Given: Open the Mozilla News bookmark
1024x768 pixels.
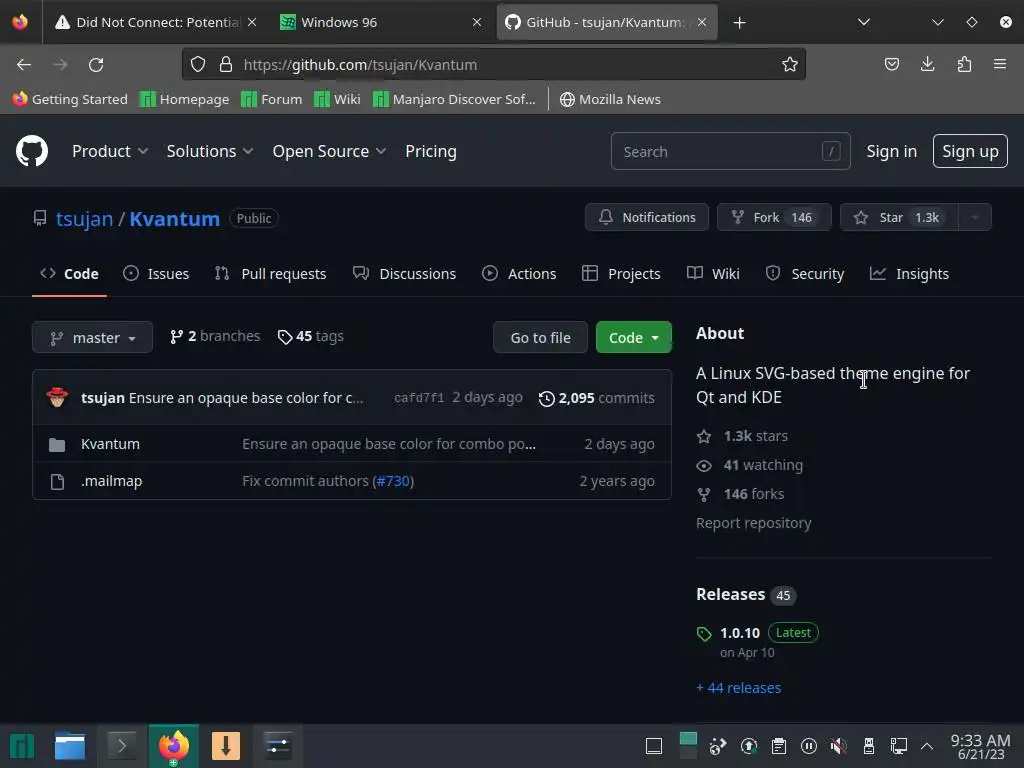Looking at the screenshot, I should pos(611,99).
